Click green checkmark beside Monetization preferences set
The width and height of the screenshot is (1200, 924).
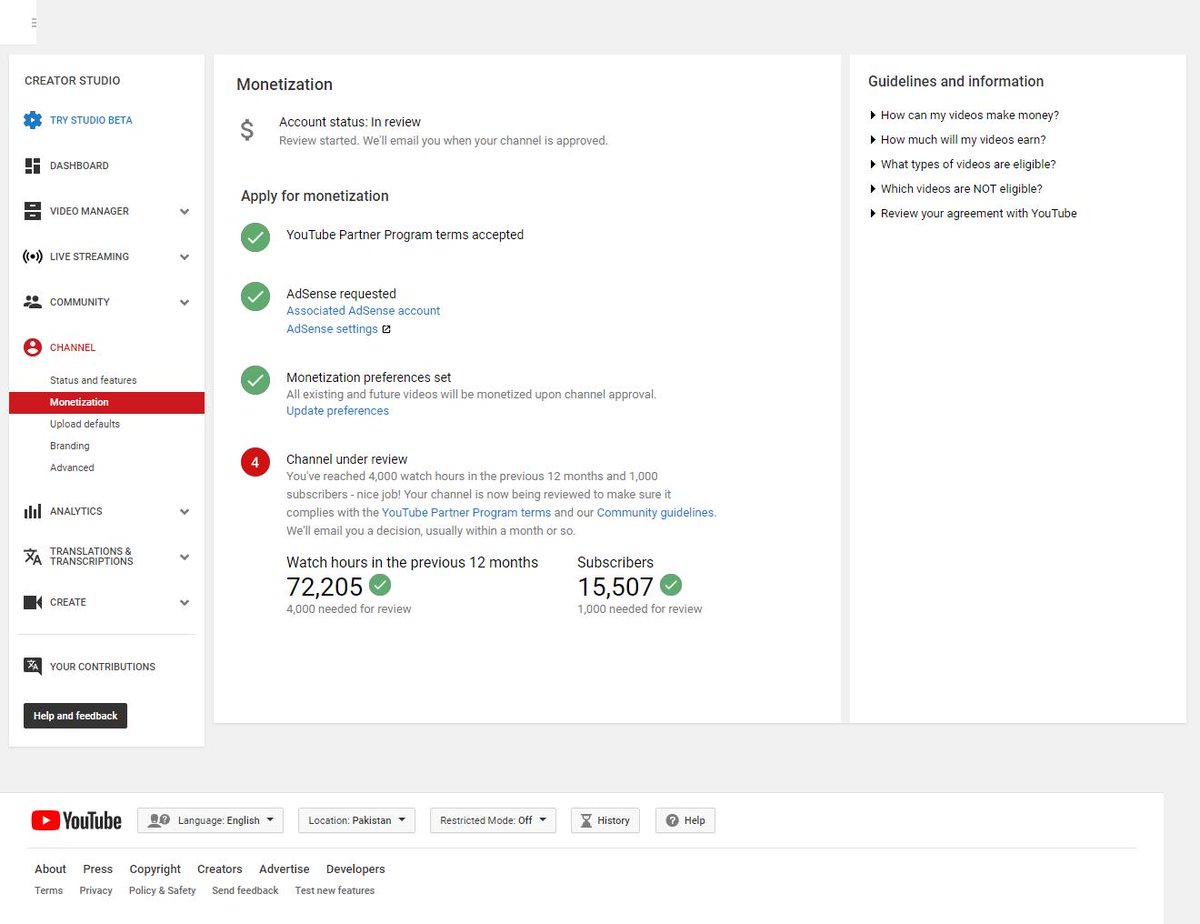pos(256,381)
